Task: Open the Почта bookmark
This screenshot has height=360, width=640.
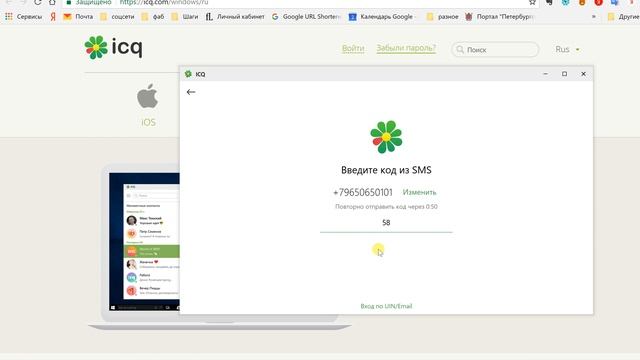Action: tap(78, 17)
